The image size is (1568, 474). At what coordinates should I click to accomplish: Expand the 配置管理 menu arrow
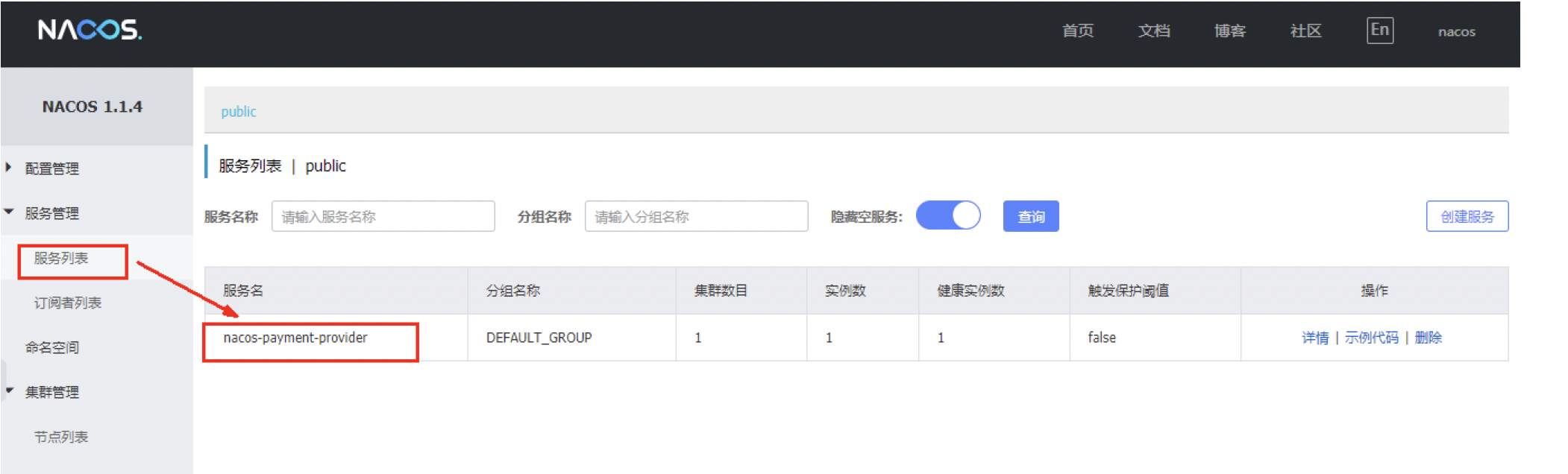click(9, 168)
